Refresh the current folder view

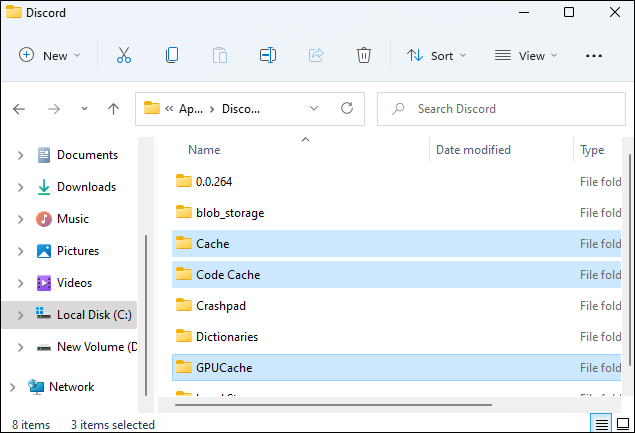pyautogui.click(x=347, y=108)
